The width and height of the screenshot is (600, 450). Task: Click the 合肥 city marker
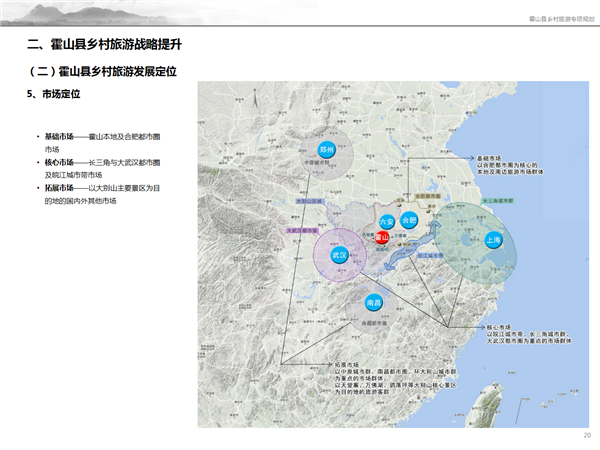pos(408,220)
